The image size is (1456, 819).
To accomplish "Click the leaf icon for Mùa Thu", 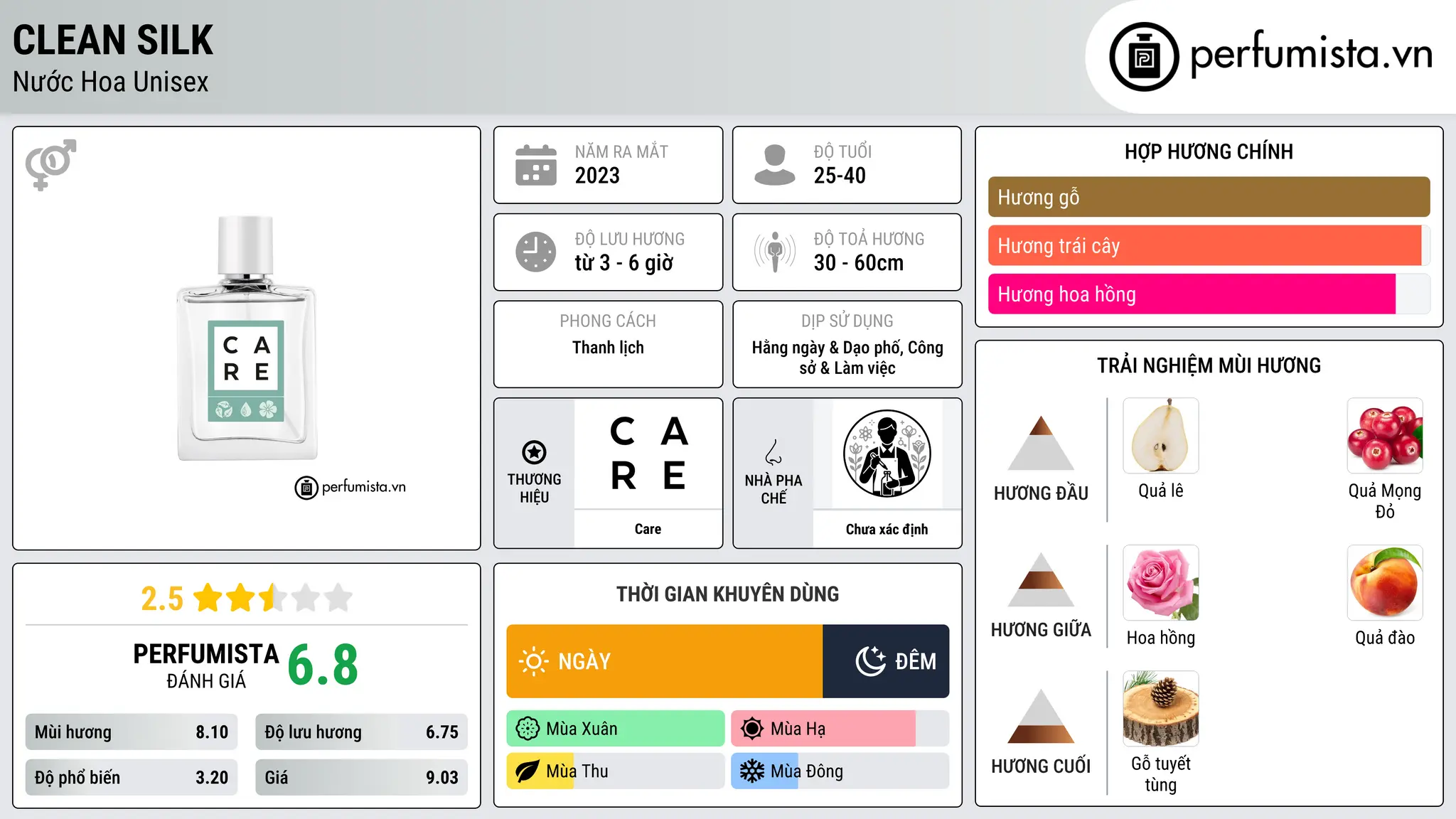I will tap(528, 771).
